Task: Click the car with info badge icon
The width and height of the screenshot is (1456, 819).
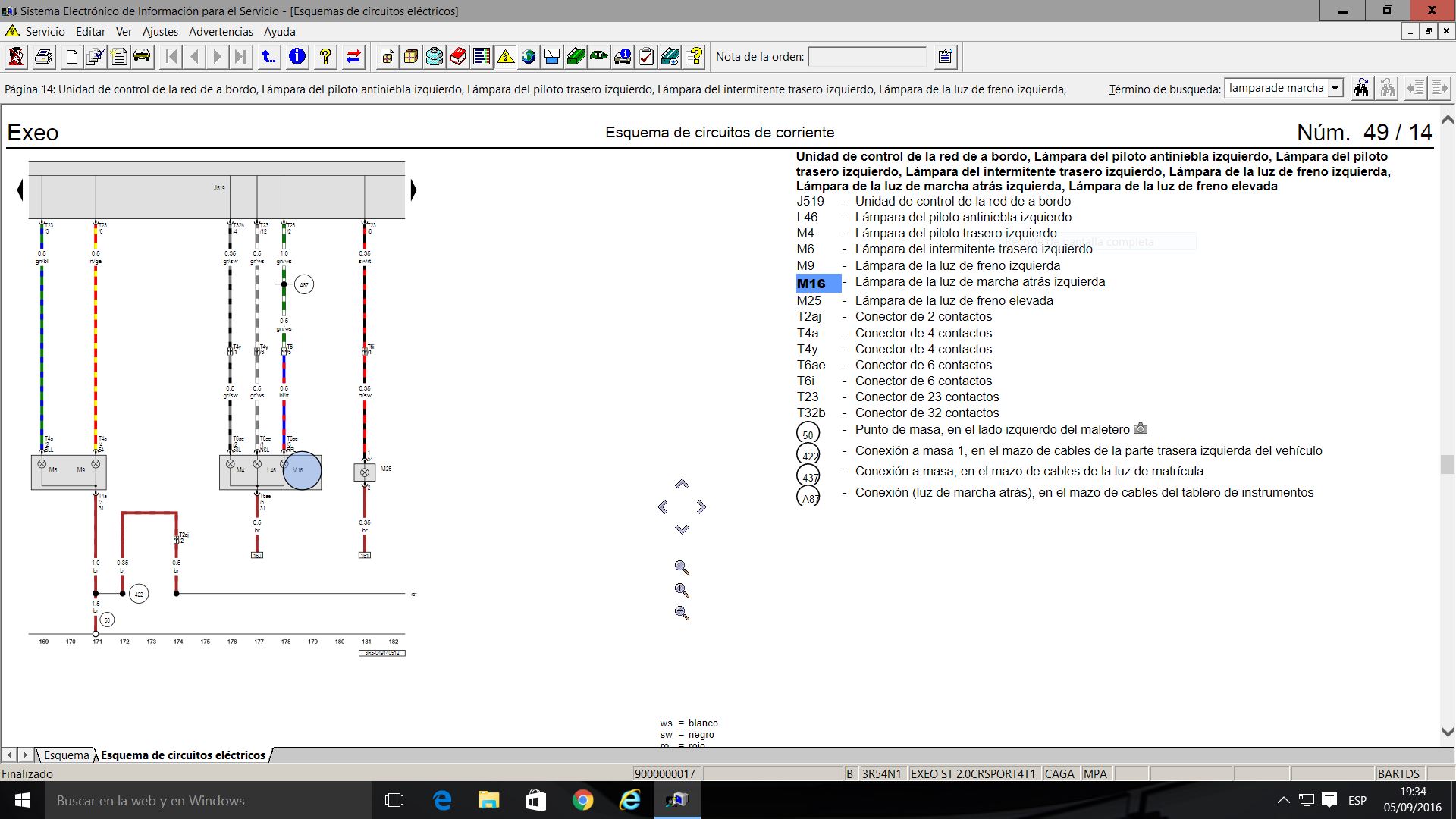Action: (x=623, y=56)
